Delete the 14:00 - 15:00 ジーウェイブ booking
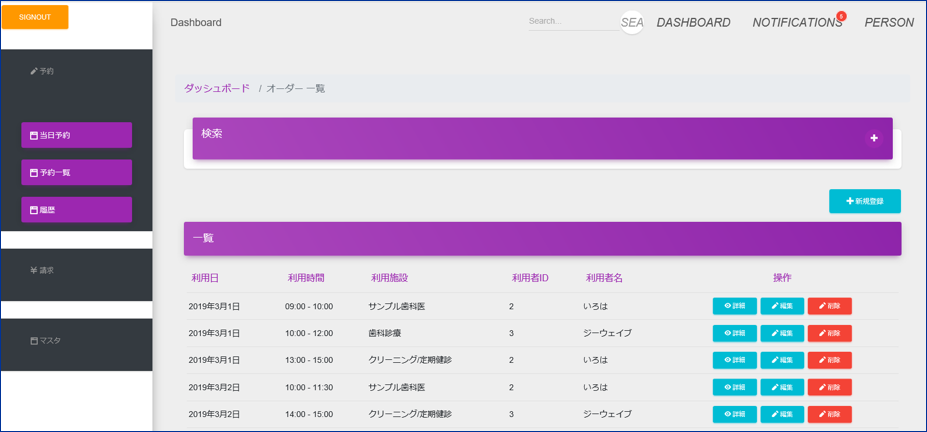927x432 pixels. click(829, 414)
